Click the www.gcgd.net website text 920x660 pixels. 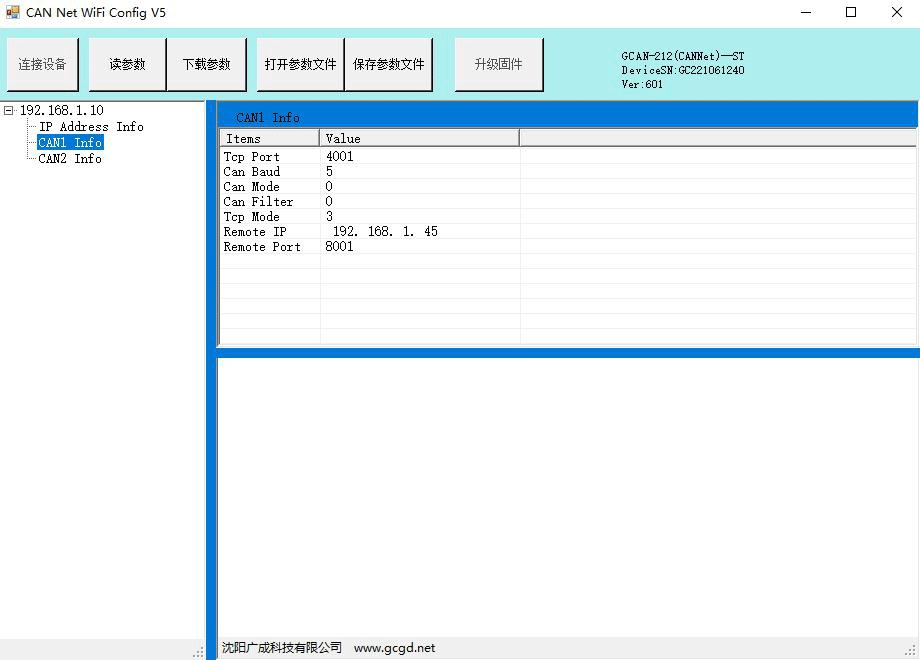pyautogui.click(x=394, y=648)
